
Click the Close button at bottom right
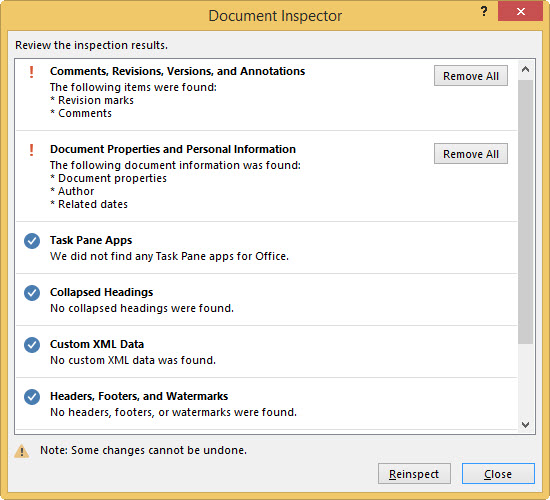point(498,474)
